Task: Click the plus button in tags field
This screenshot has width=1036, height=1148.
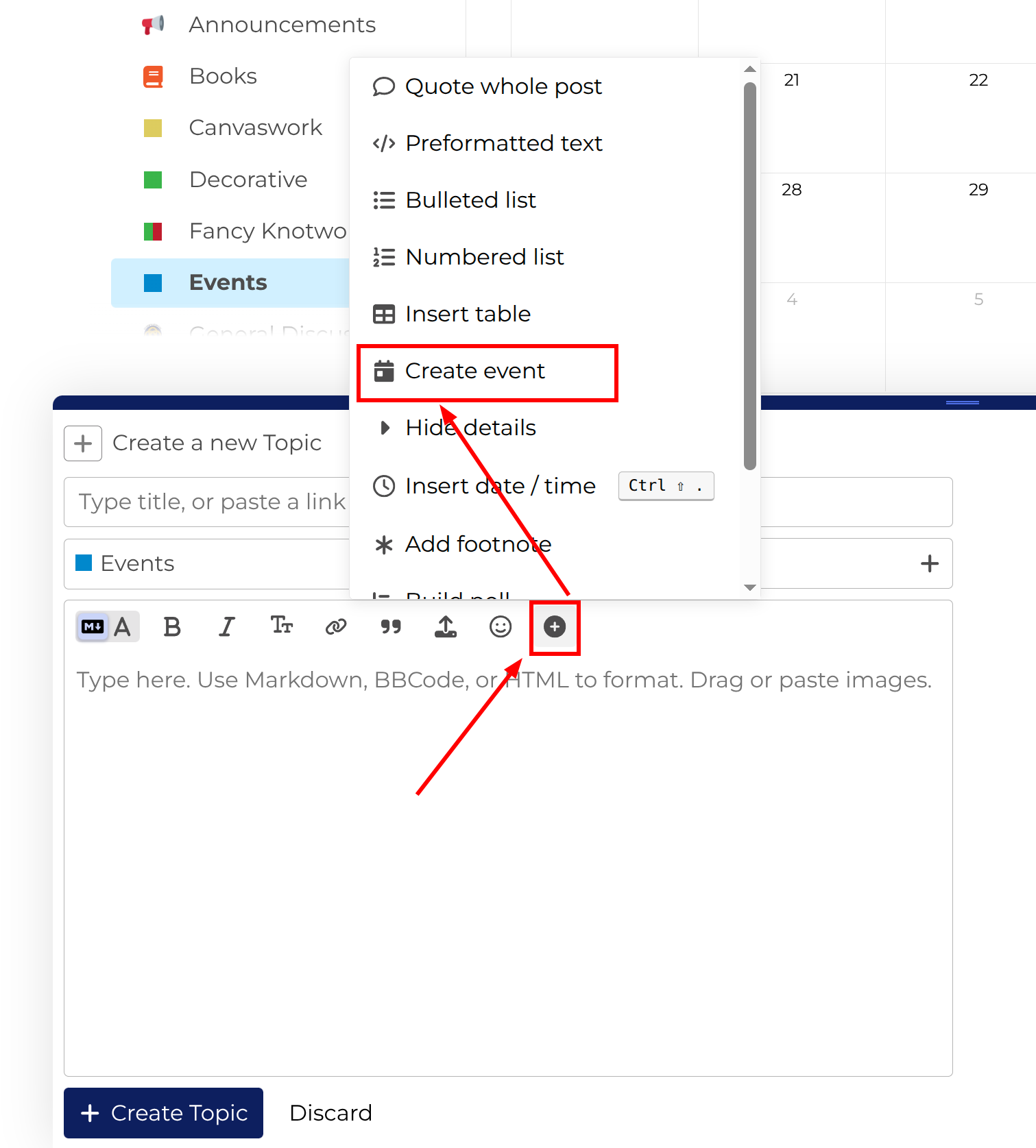Action: [929, 563]
